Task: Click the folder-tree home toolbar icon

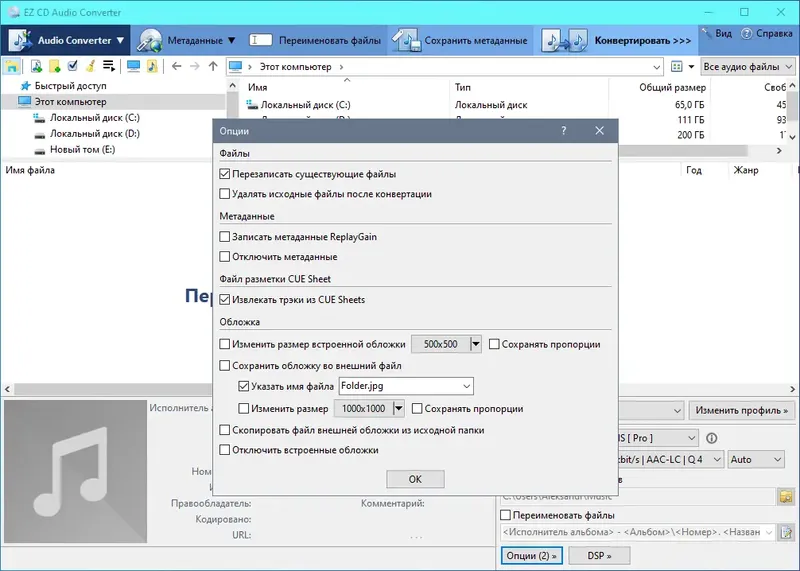Action: 12,66
